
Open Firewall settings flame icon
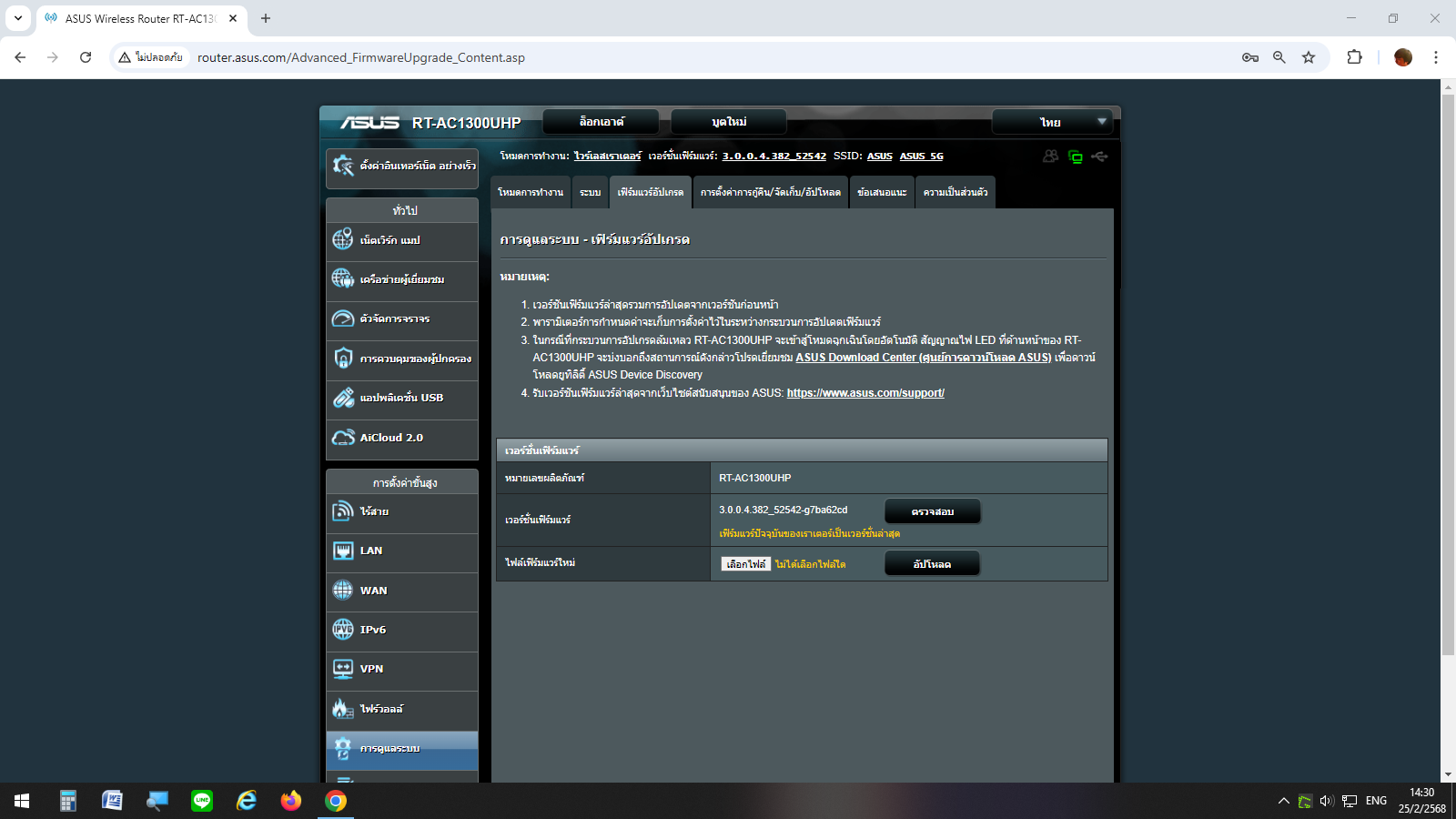343,708
